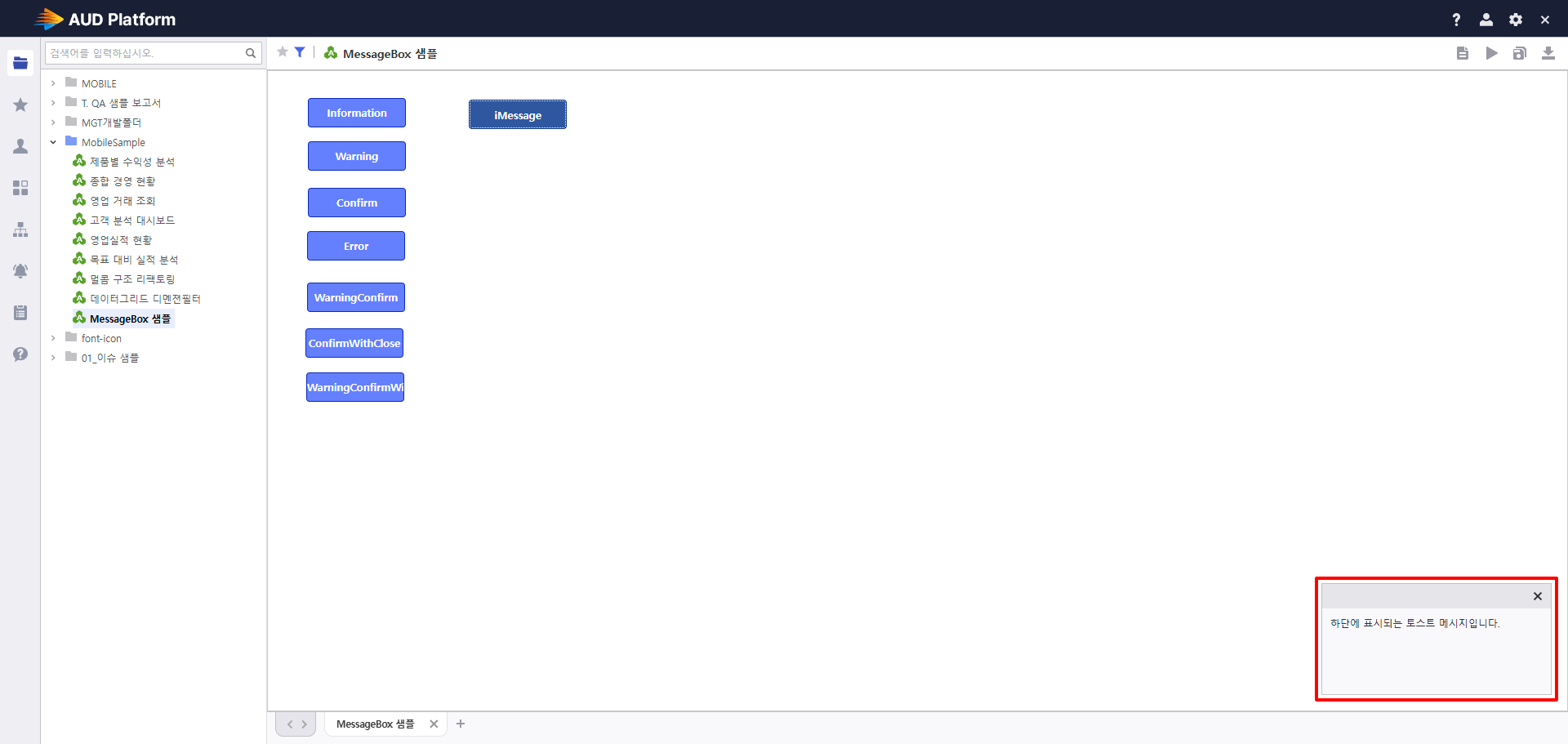Open settings gear in header

(1516, 20)
